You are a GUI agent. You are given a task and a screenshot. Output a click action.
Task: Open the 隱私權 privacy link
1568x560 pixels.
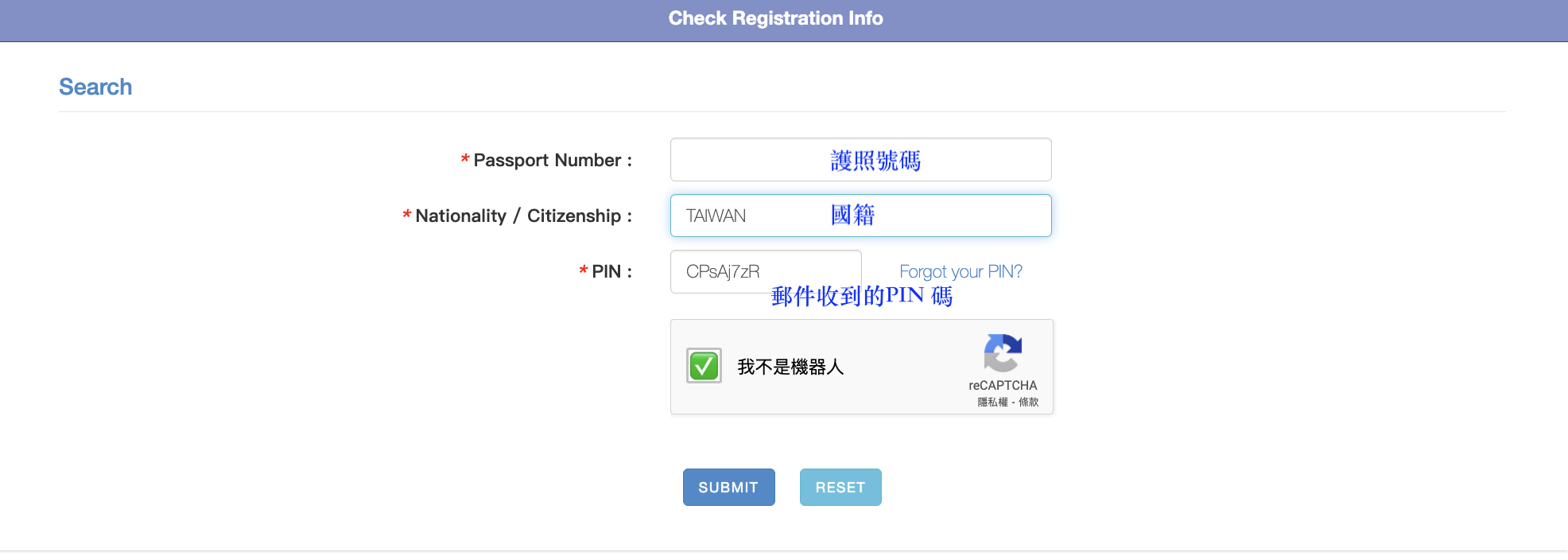992,402
